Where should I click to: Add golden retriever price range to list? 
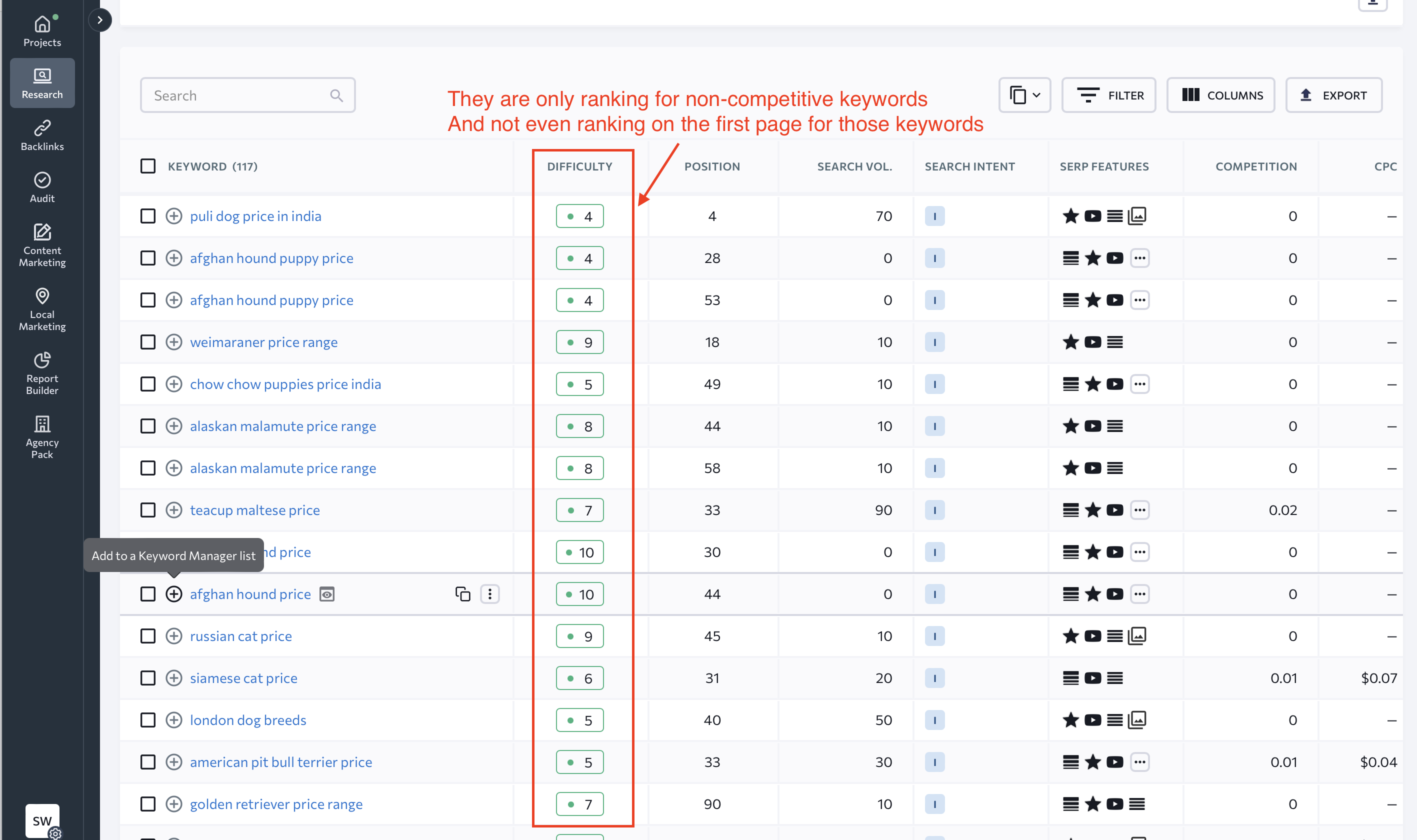173,804
